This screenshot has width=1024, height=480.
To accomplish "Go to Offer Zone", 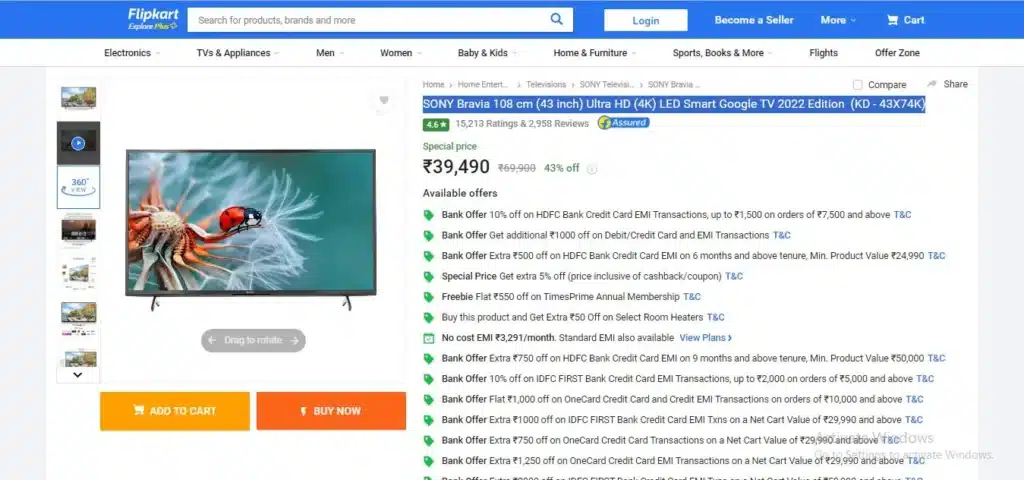I will point(897,53).
